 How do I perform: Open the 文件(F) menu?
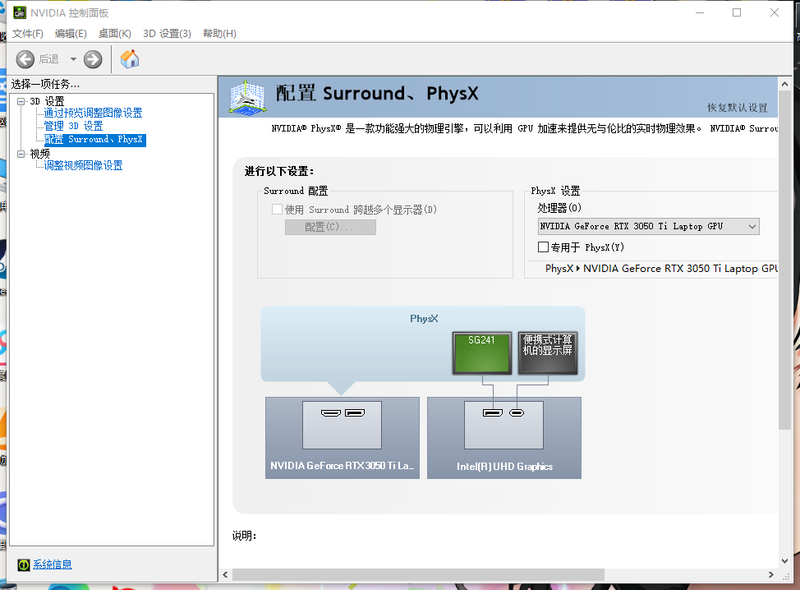(28, 34)
